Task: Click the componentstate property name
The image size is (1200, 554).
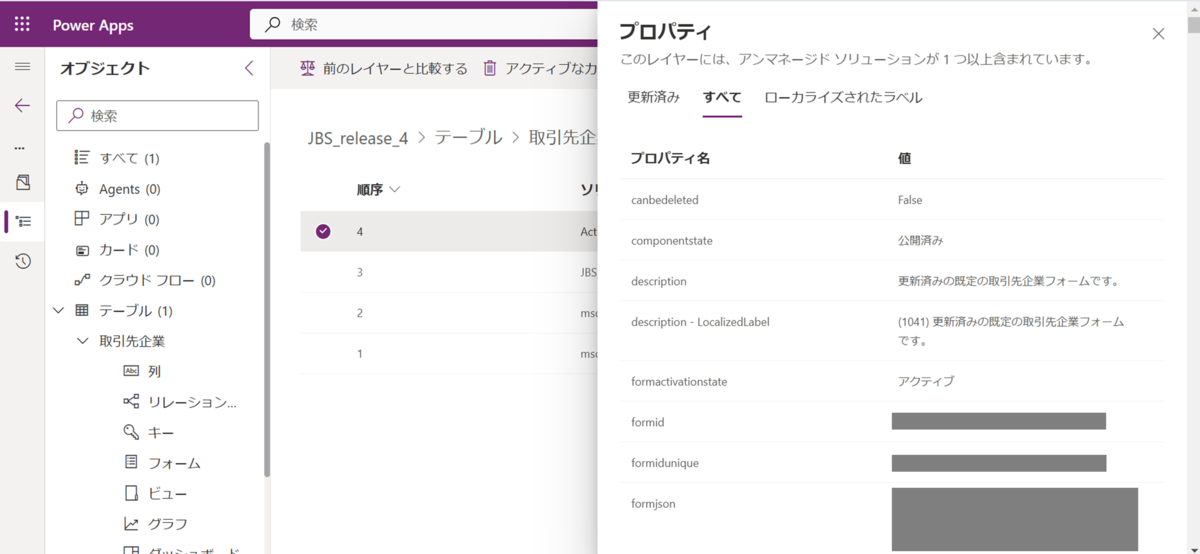Action: pyautogui.click(x=671, y=241)
